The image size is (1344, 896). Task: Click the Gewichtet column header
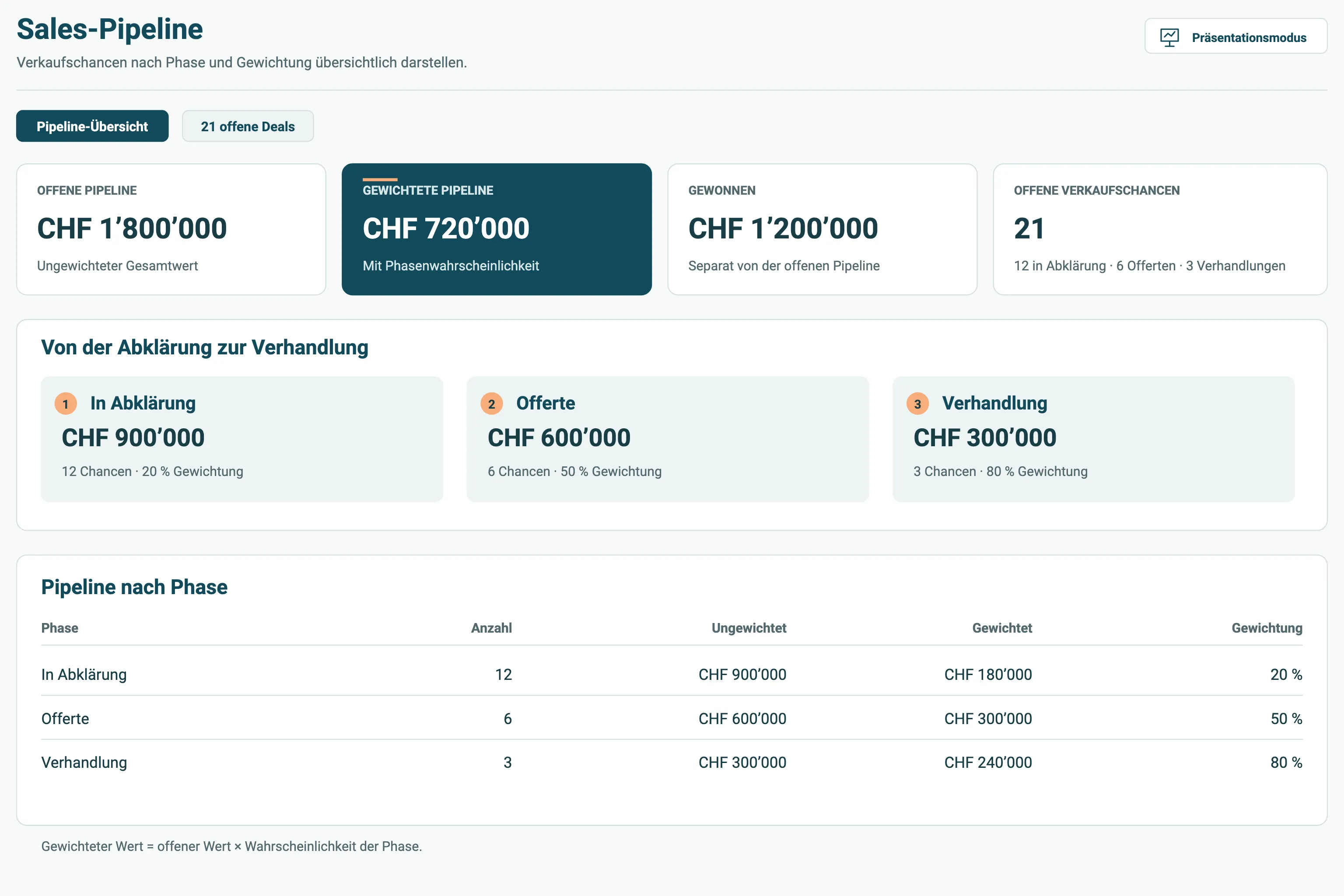(1002, 628)
